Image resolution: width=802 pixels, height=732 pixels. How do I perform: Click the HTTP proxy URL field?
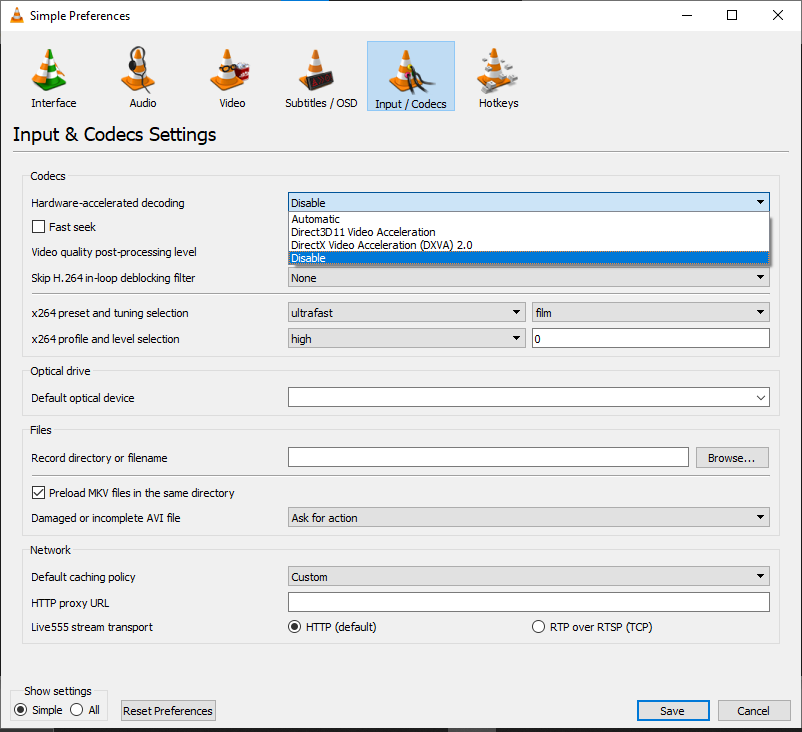pyautogui.click(x=528, y=602)
